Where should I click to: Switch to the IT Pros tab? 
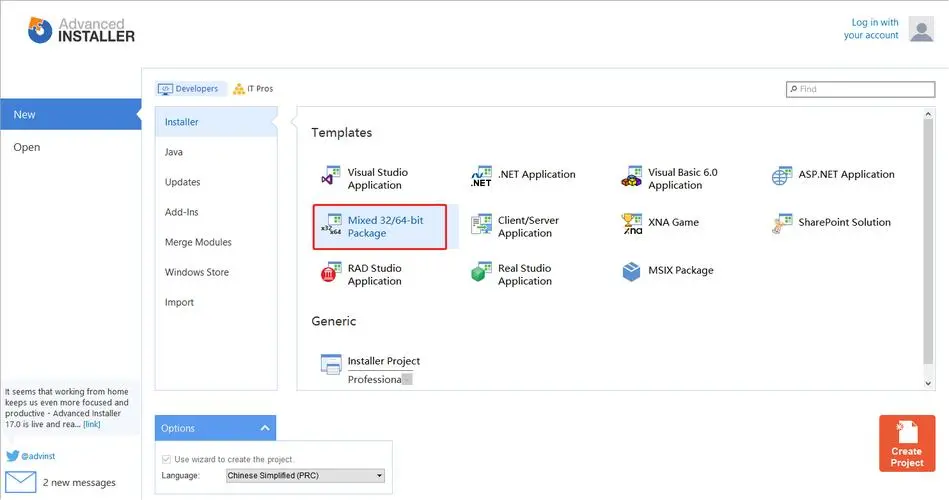point(253,89)
